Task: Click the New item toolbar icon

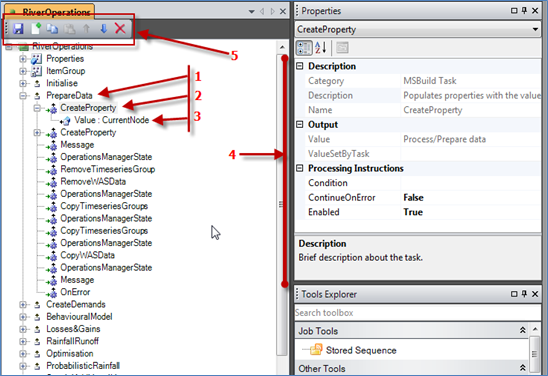Action: tap(36, 28)
